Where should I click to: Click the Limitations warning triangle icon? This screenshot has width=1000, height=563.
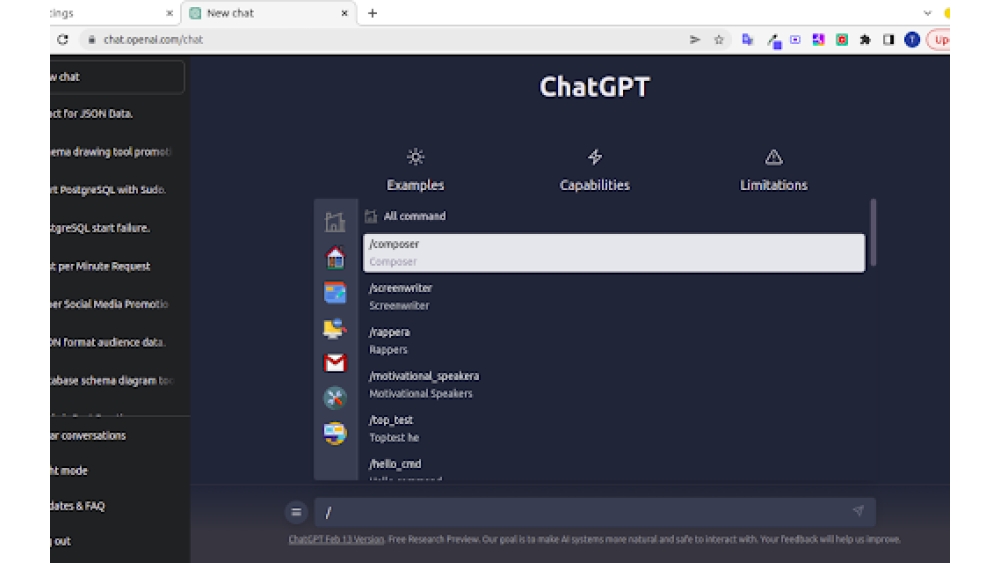tap(774, 157)
